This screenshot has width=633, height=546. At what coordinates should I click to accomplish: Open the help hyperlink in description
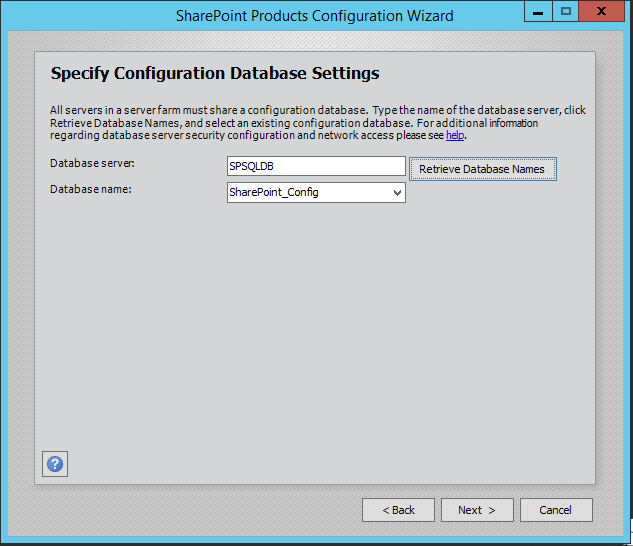455,135
